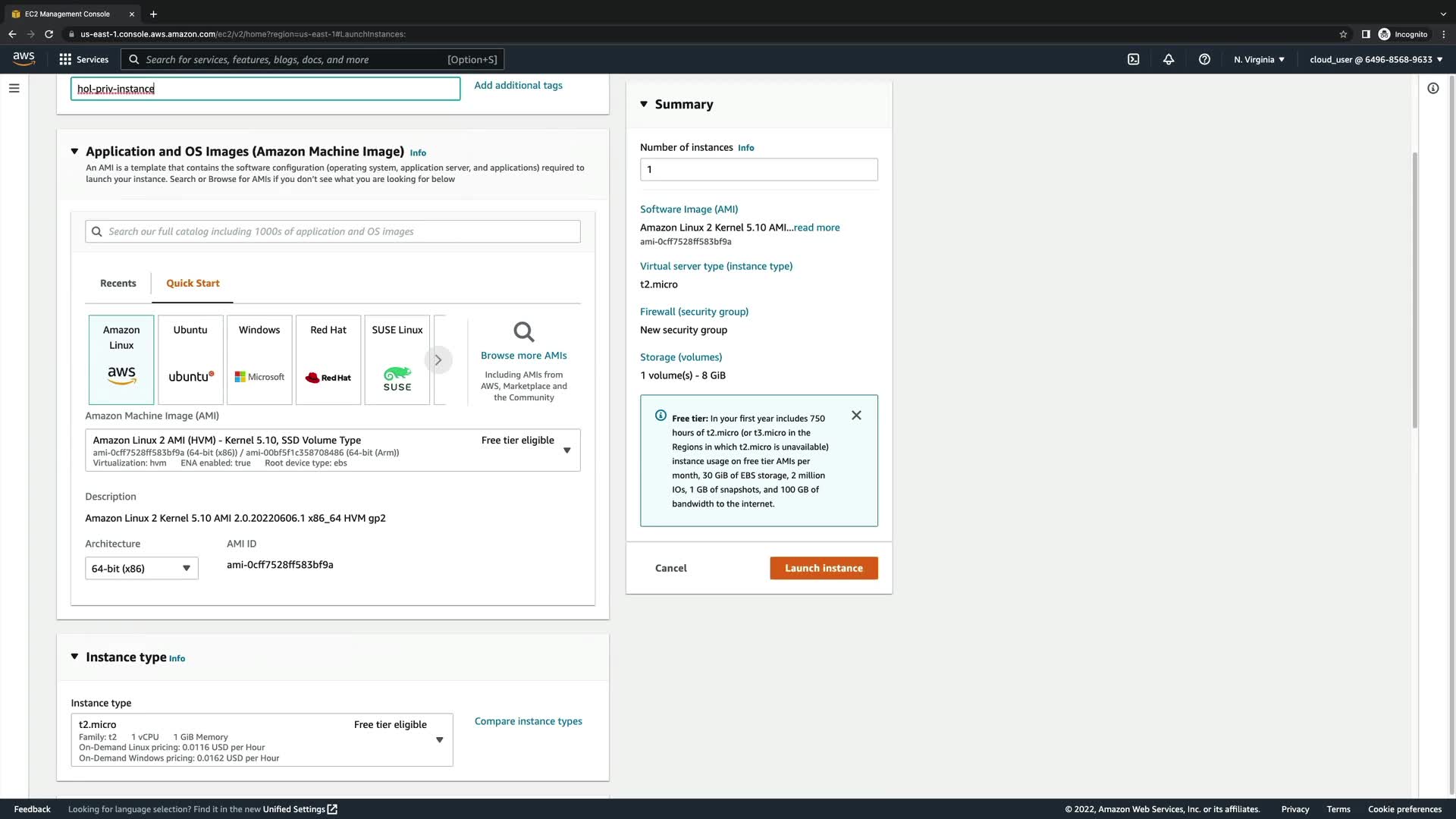The height and width of the screenshot is (819, 1456).
Task: Click the AWS logo home icon
Action: click(24, 58)
